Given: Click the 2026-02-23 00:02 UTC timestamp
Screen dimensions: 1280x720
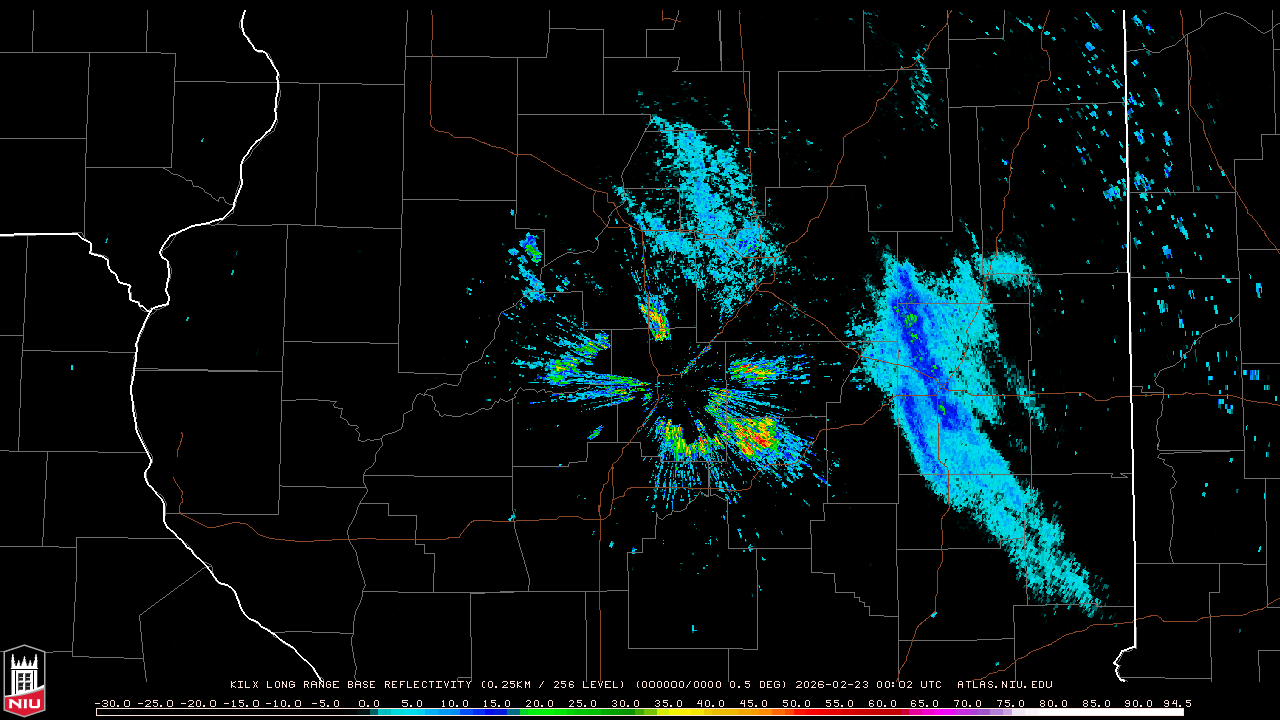Looking at the screenshot, I should [868, 685].
